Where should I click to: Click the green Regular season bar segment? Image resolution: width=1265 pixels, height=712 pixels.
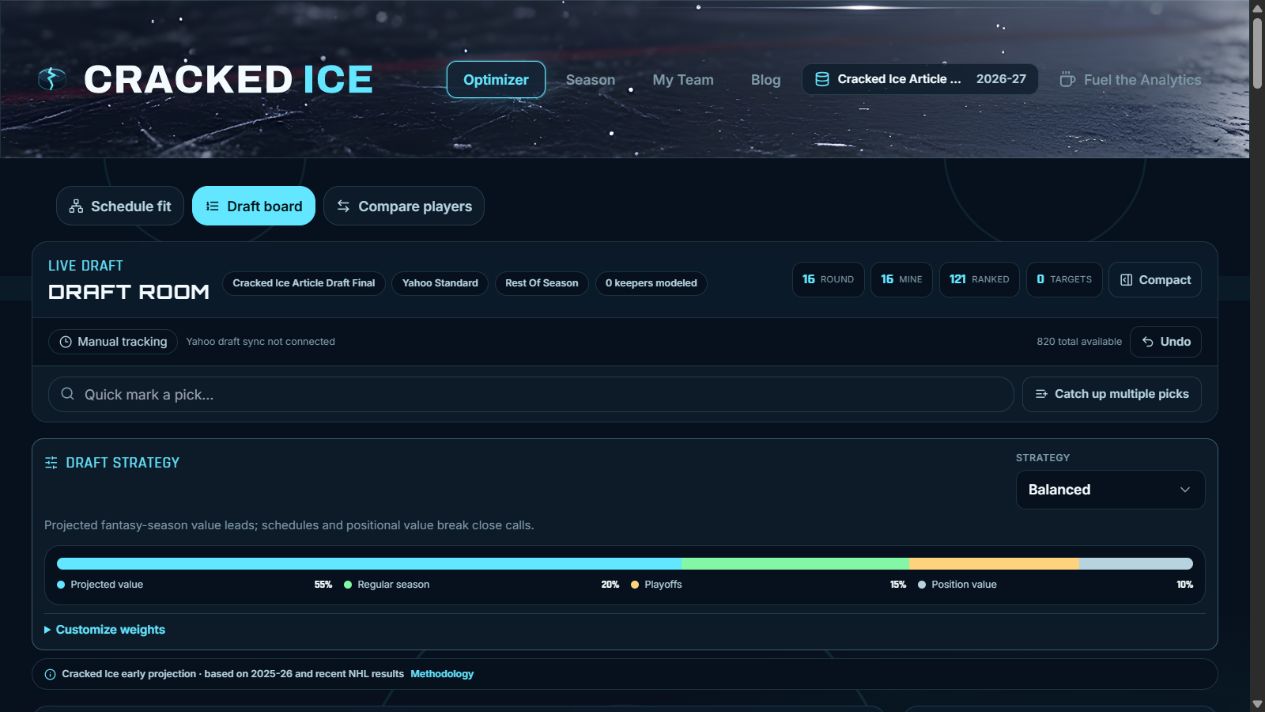[796, 564]
